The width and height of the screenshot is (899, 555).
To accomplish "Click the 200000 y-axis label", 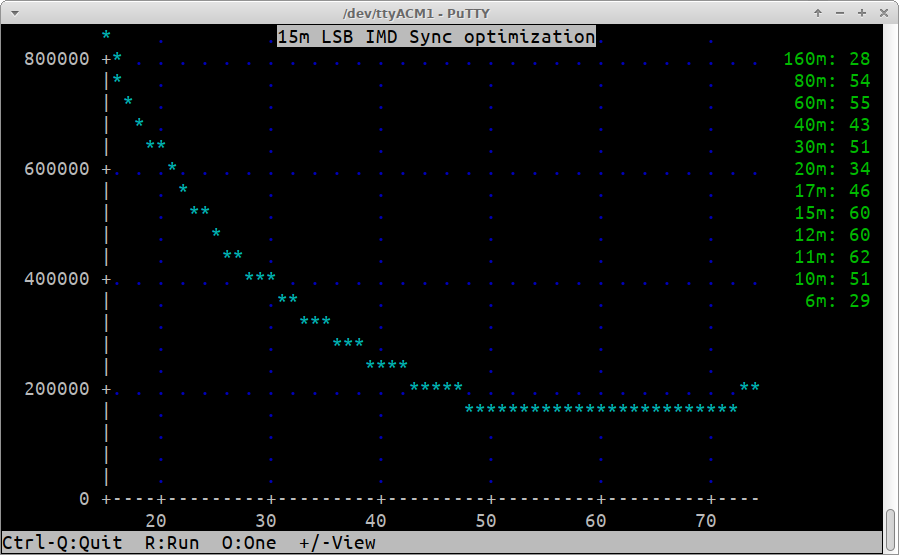I will [56, 389].
